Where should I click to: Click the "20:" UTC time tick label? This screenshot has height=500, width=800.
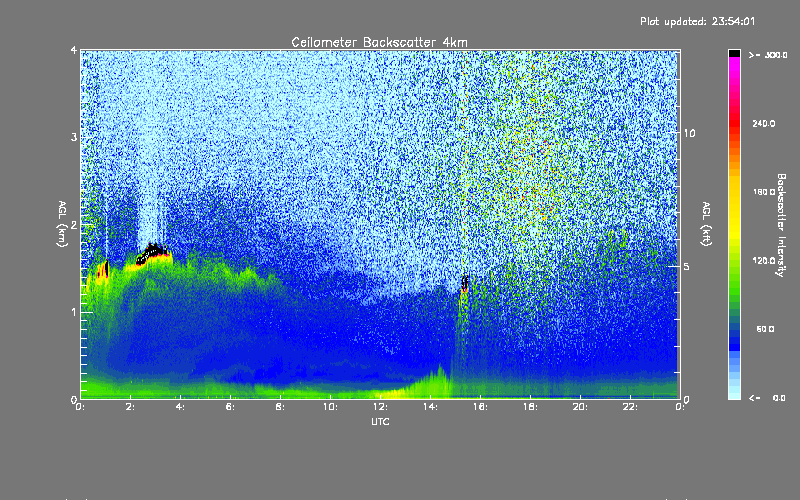point(580,407)
